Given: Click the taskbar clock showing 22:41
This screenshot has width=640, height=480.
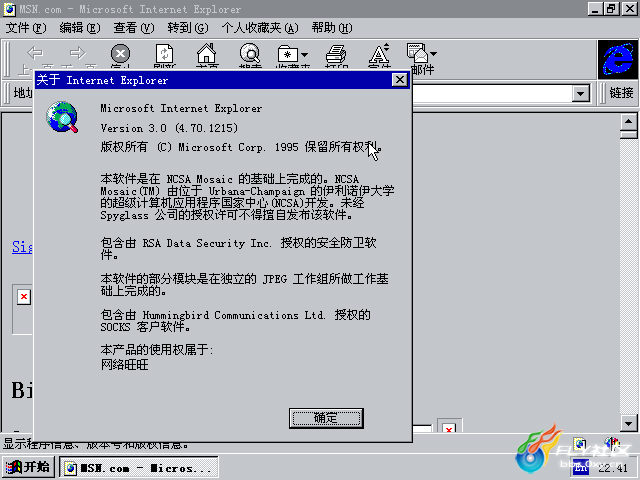Looking at the screenshot, I should 612,468.
